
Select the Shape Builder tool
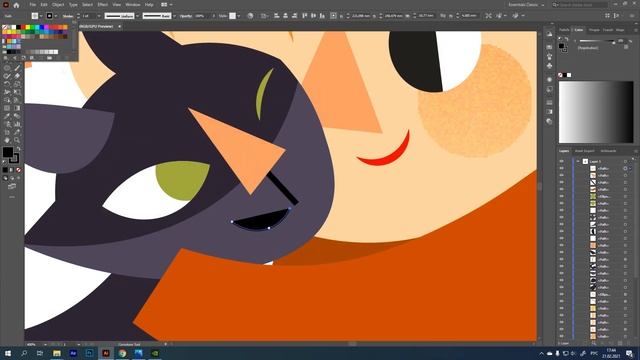click(7, 100)
